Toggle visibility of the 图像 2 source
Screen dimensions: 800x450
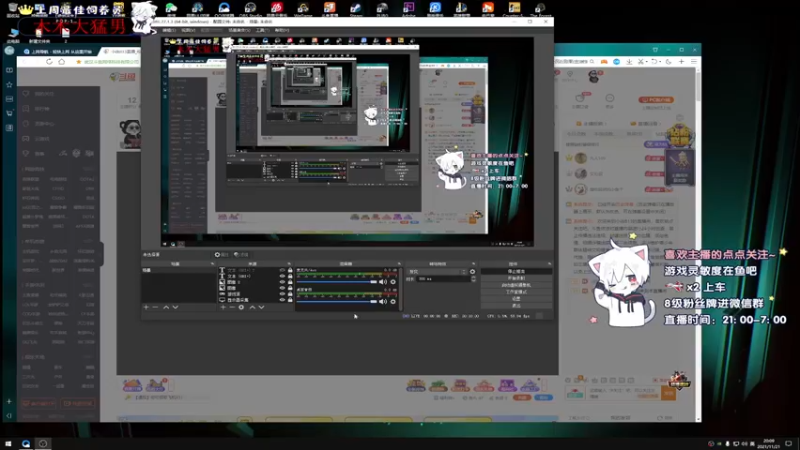tap(282, 282)
